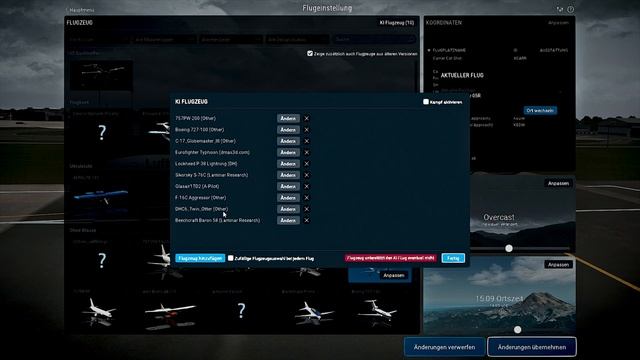The width and height of the screenshot is (640, 360).
Task: Click Ändern for Sikorsky S-76C
Action: coord(288,175)
